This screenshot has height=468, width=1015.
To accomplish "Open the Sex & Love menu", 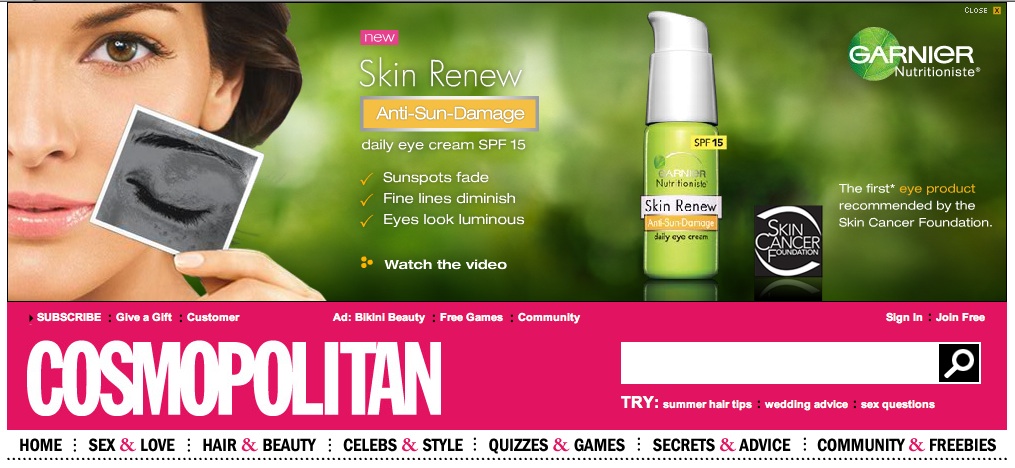I will (x=131, y=445).
